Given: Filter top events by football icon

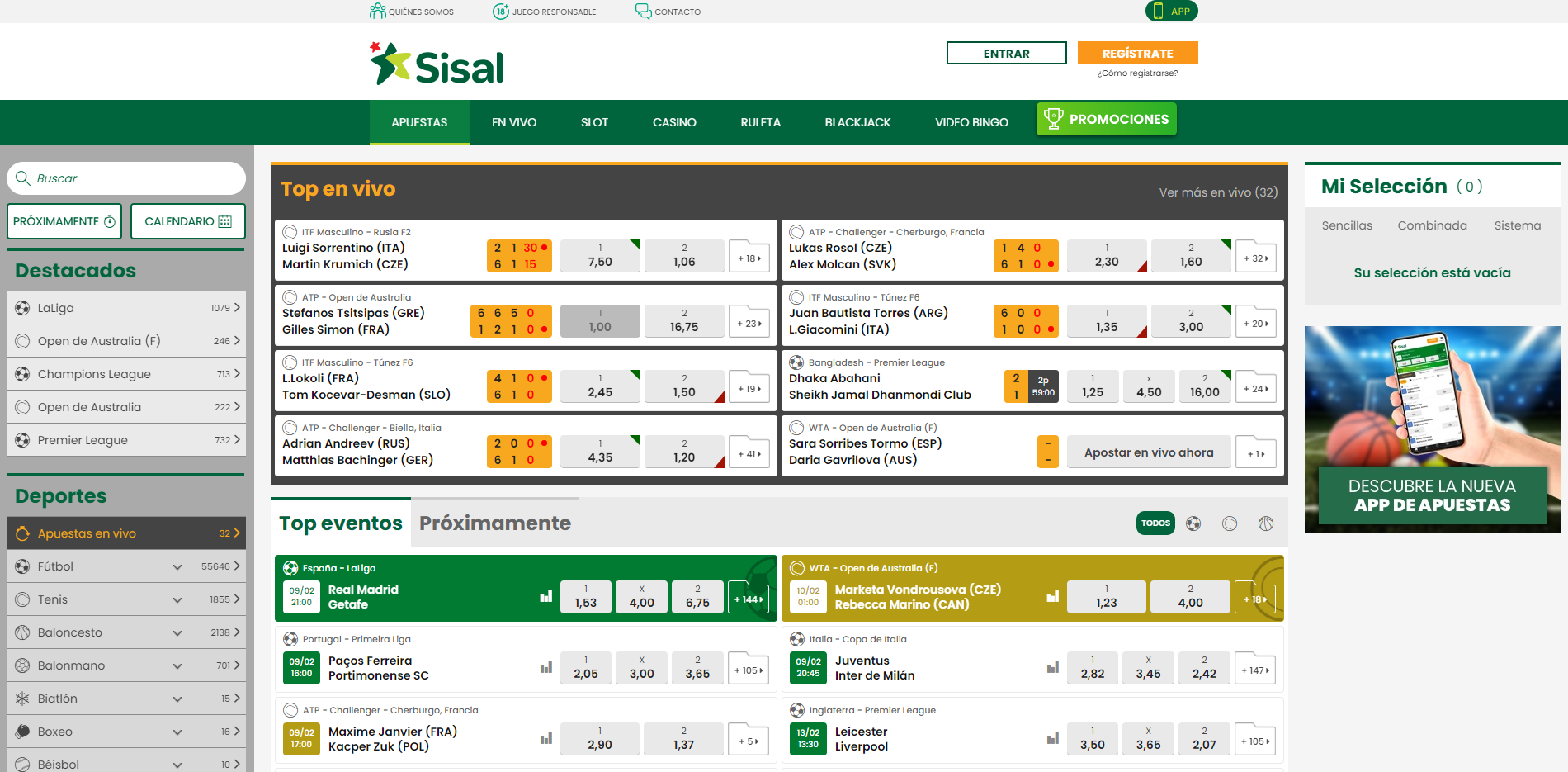Looking at the screenshot, I should [1193, 523].
